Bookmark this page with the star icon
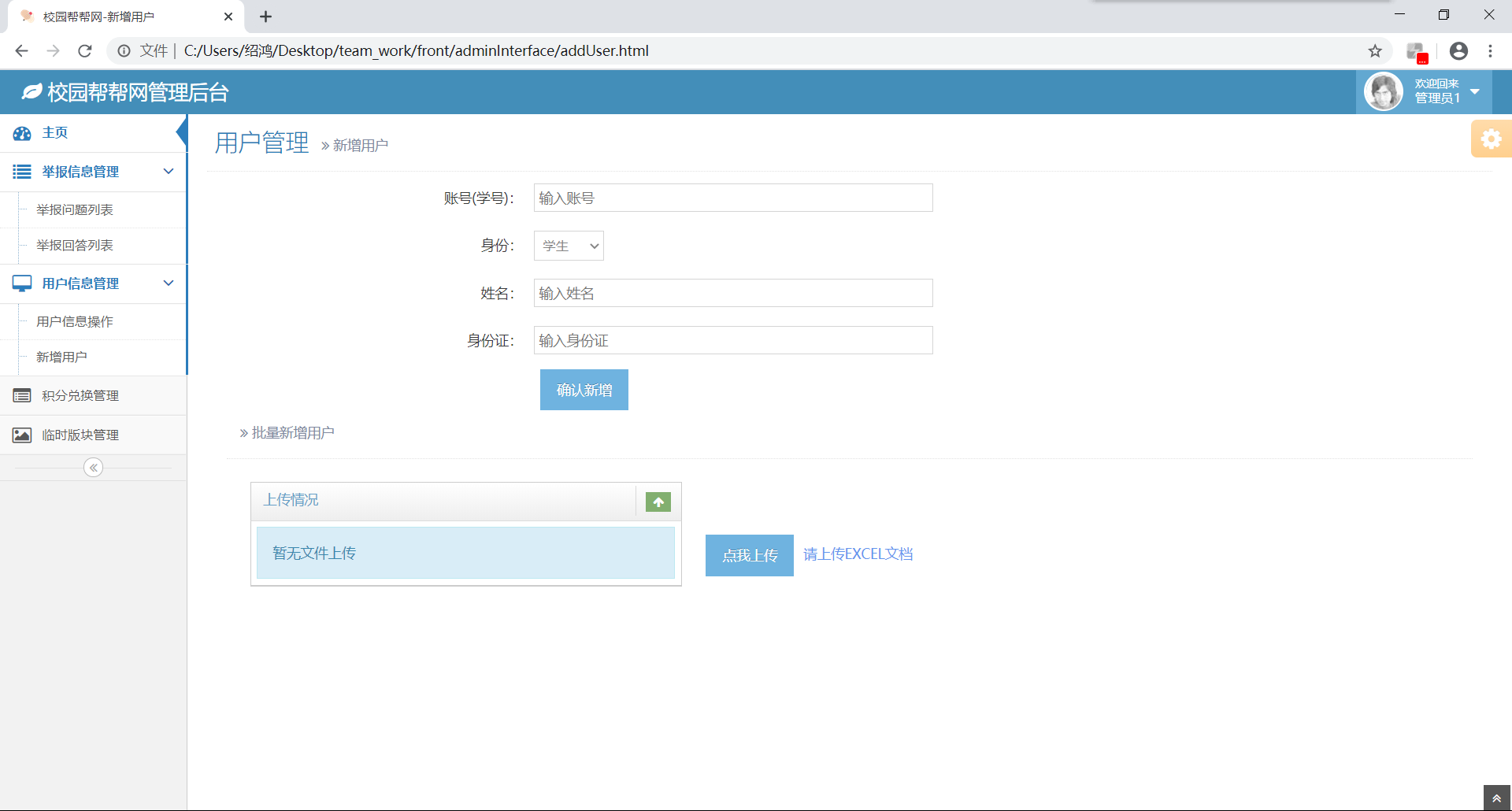Viewport: 1512px width, 811px height. click(x=1375, y=51)
